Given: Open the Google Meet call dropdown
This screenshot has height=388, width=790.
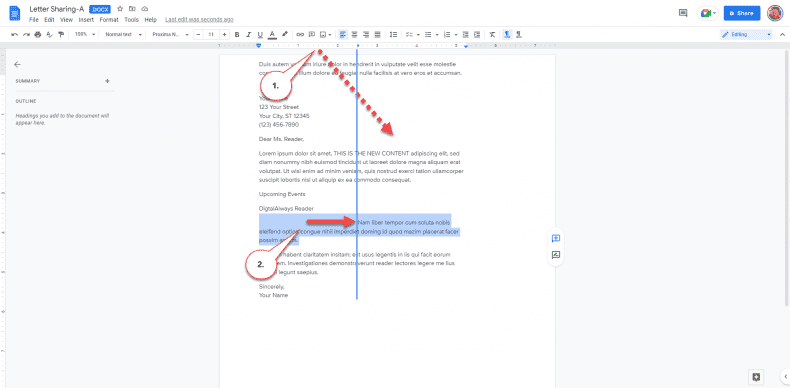Looking at the screenshot, I should (707, 13).
